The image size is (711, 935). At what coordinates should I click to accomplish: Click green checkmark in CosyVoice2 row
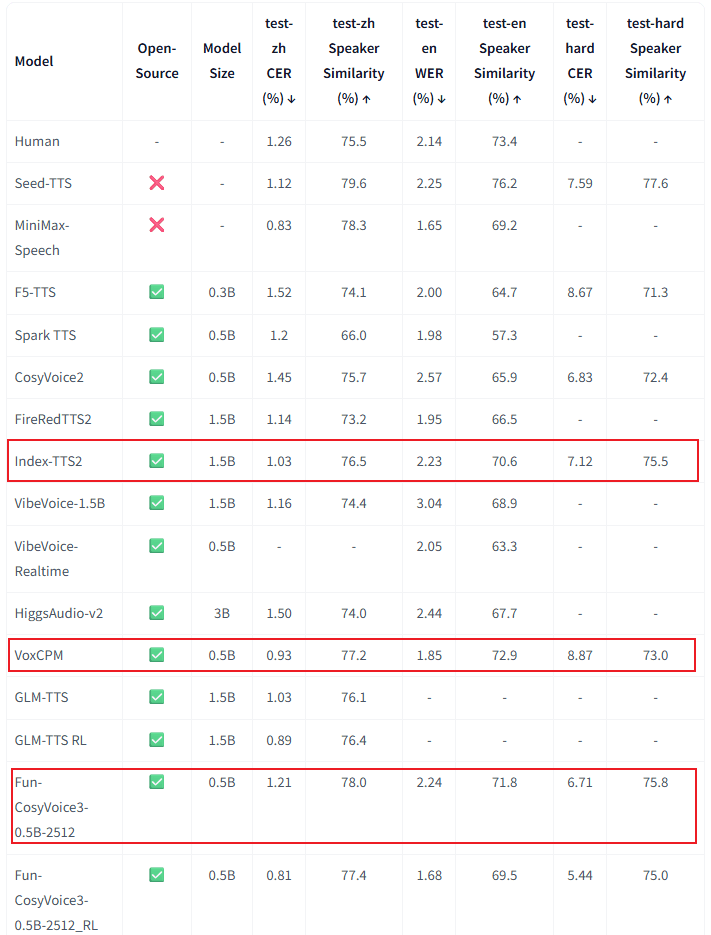click(x=156, y=377)
